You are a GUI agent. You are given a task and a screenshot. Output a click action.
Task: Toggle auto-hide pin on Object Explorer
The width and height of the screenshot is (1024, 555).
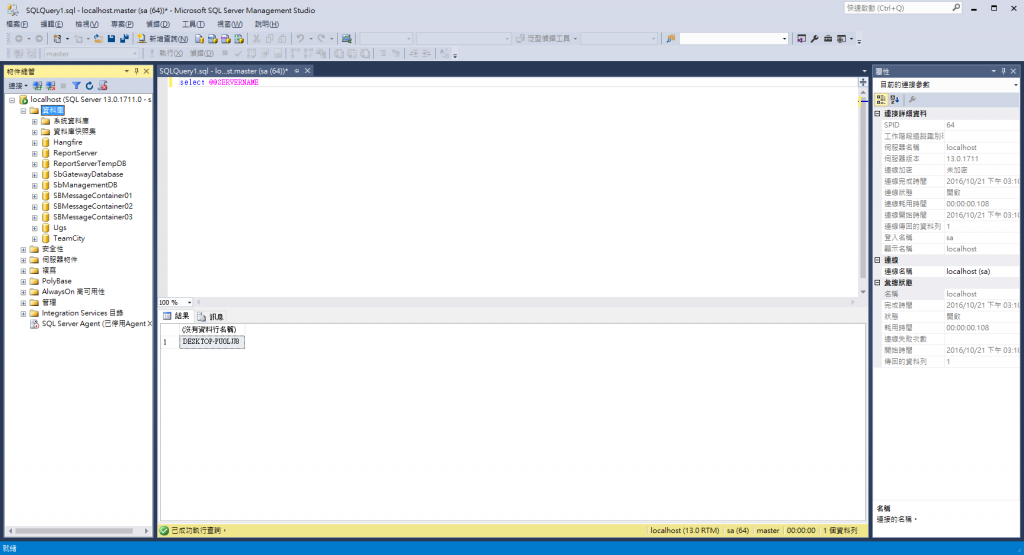pyautogui.click(x=136, y=71)
